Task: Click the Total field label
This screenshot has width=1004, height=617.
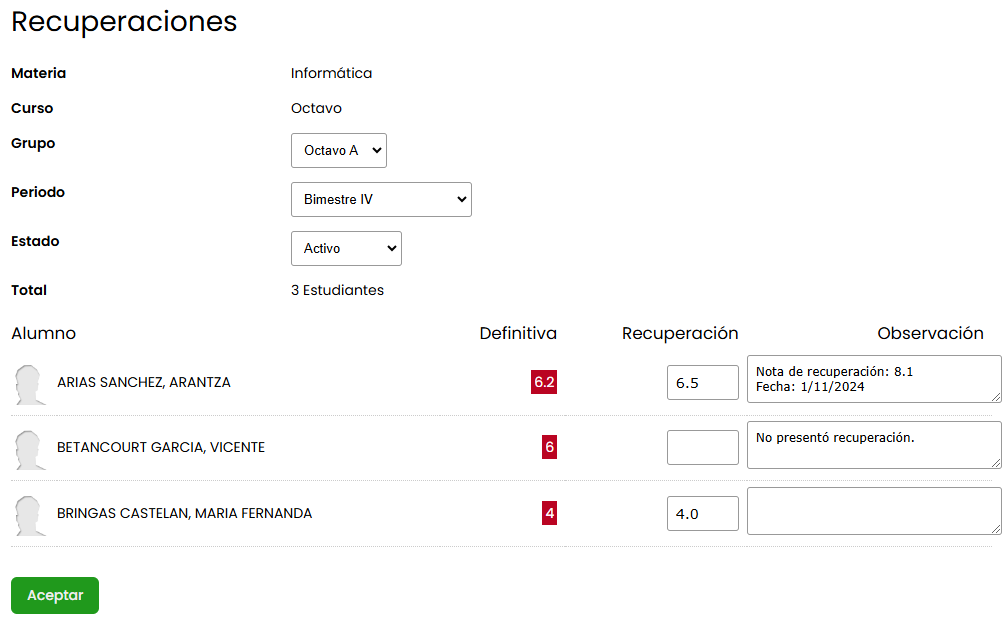Action: click(29, 290)
